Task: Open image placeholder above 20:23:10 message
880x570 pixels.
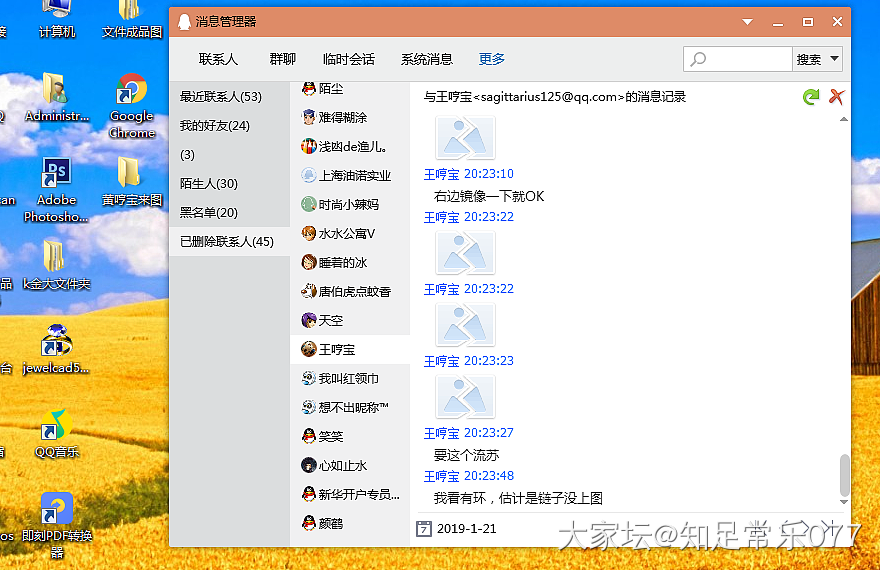Action: 465,137
